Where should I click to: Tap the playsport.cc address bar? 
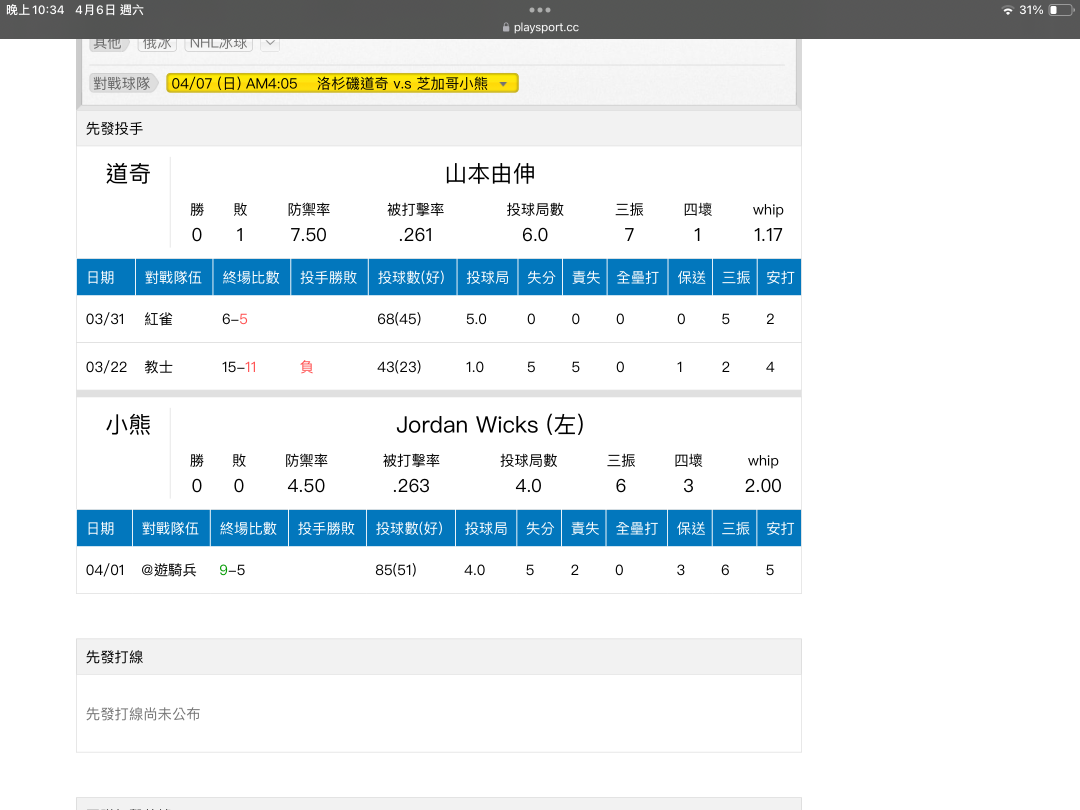point(540,28)
